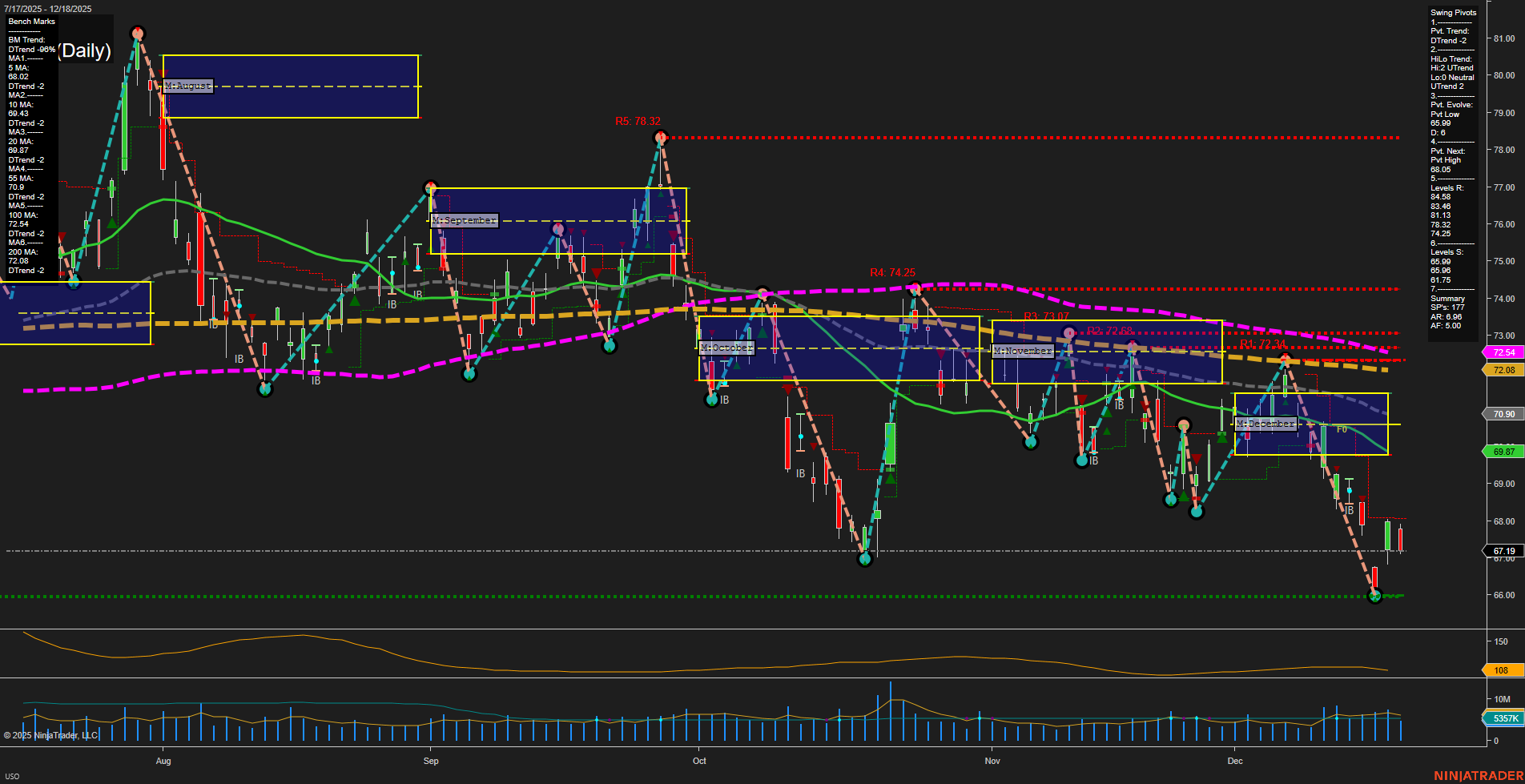The width and height of the screenshot is (1525, 784).
Task: Click the pivot circle at the R5: 78.32 high
Action: coord(659,138)
